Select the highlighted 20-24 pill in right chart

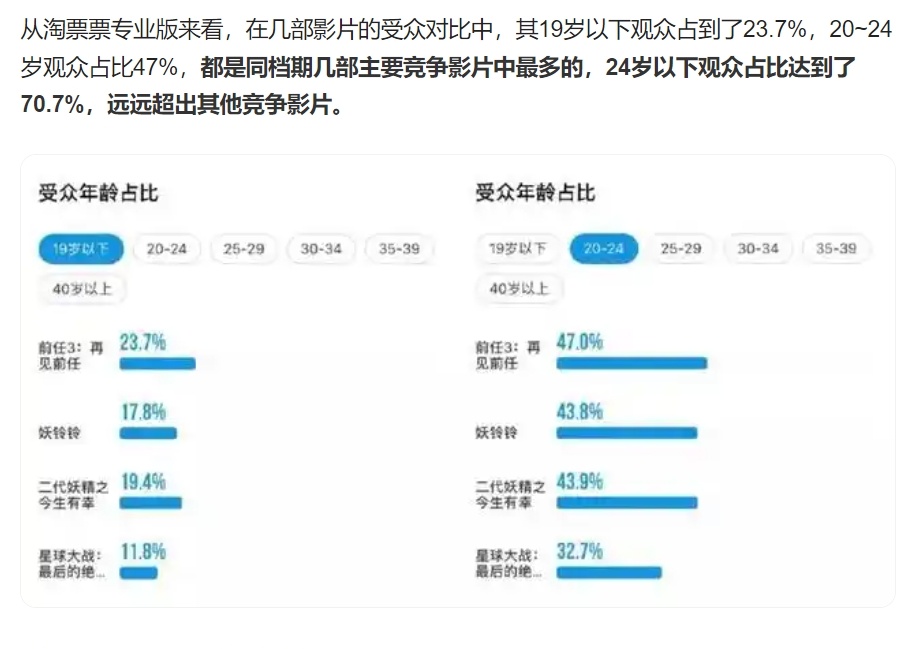coord(602,249)
